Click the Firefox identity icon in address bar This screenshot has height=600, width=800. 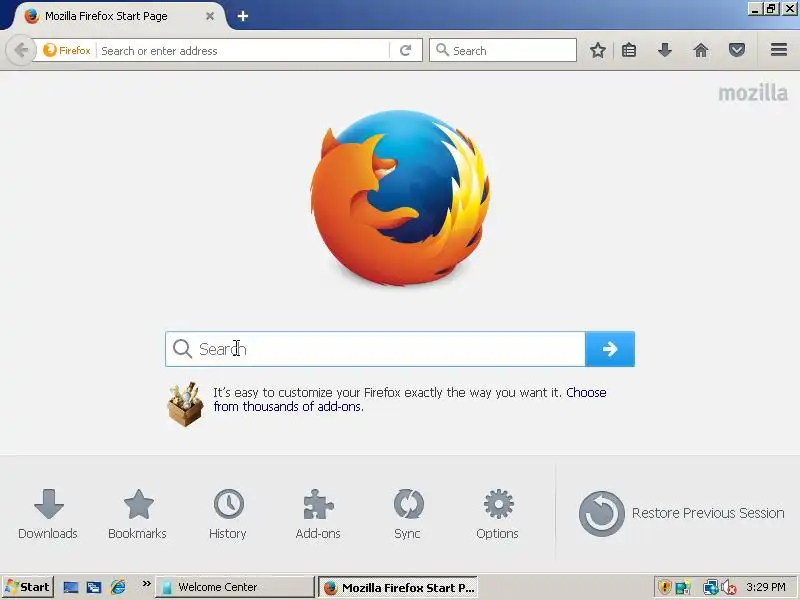[x=67, y=51]
